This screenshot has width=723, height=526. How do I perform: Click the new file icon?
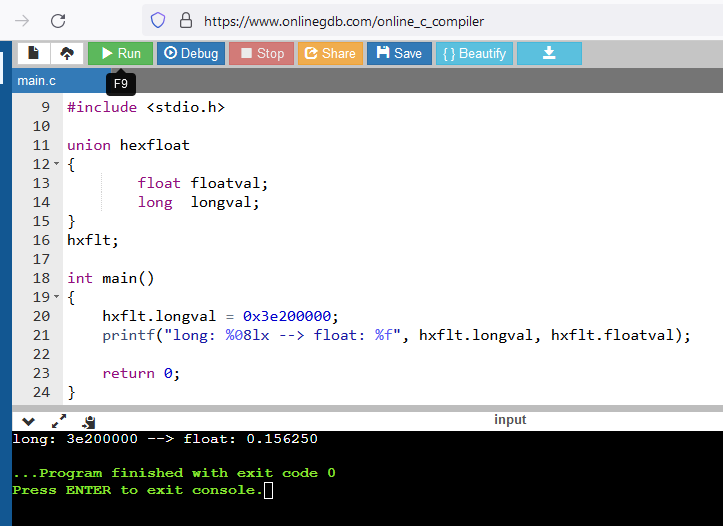pos(34,53)
